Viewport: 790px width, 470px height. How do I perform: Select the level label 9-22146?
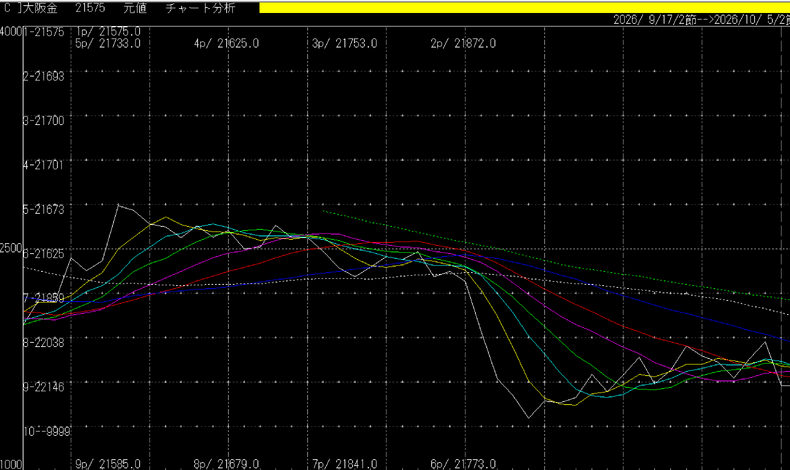point(44,387)
